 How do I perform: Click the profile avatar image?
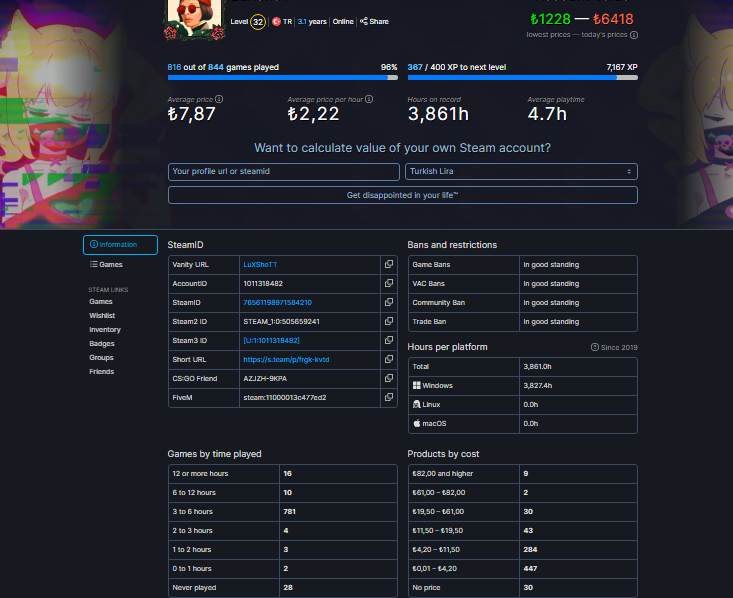click(194, 18)
